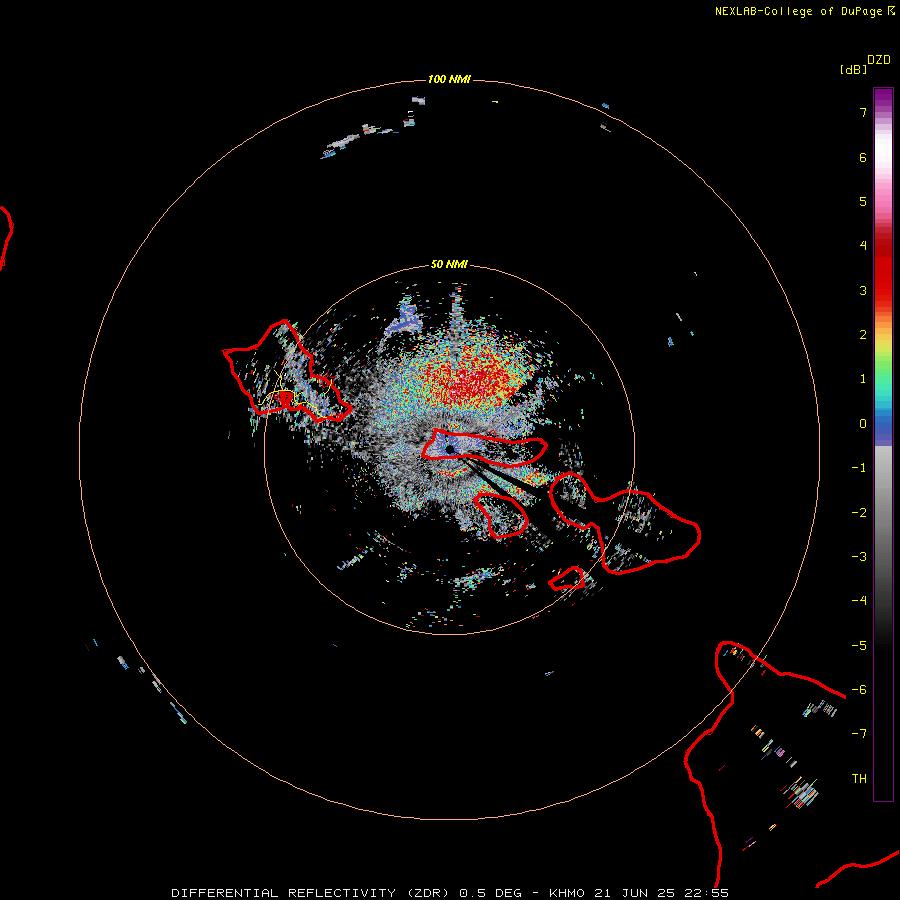
Task: Select the -4 dB scale value
Action: 859,601
